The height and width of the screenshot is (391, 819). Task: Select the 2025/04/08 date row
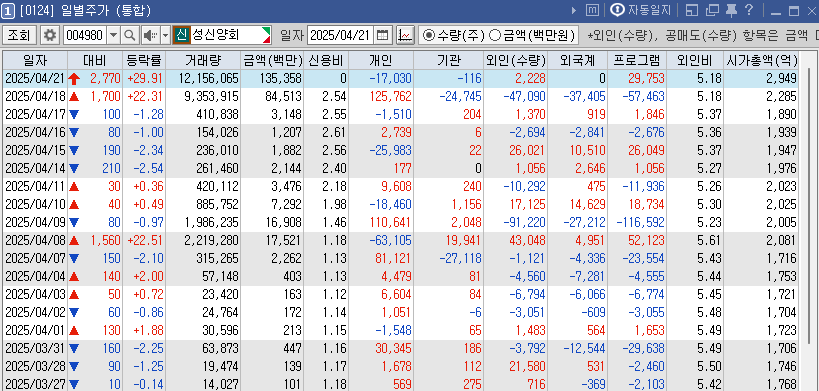401,241
